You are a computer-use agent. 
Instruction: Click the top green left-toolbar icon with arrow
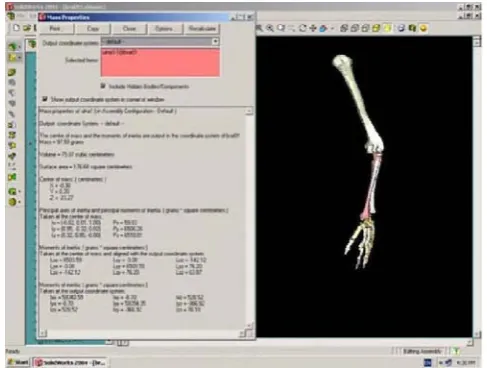(x=12, y=47)
